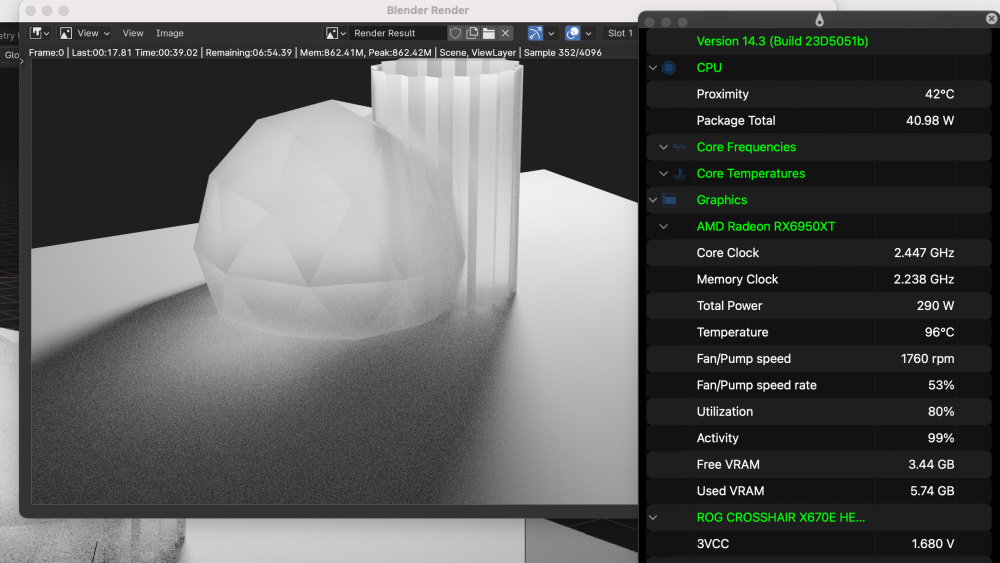Click the Activity row label
The width and height of the screenshot is (1000, 563).
(x=717, y=438)
